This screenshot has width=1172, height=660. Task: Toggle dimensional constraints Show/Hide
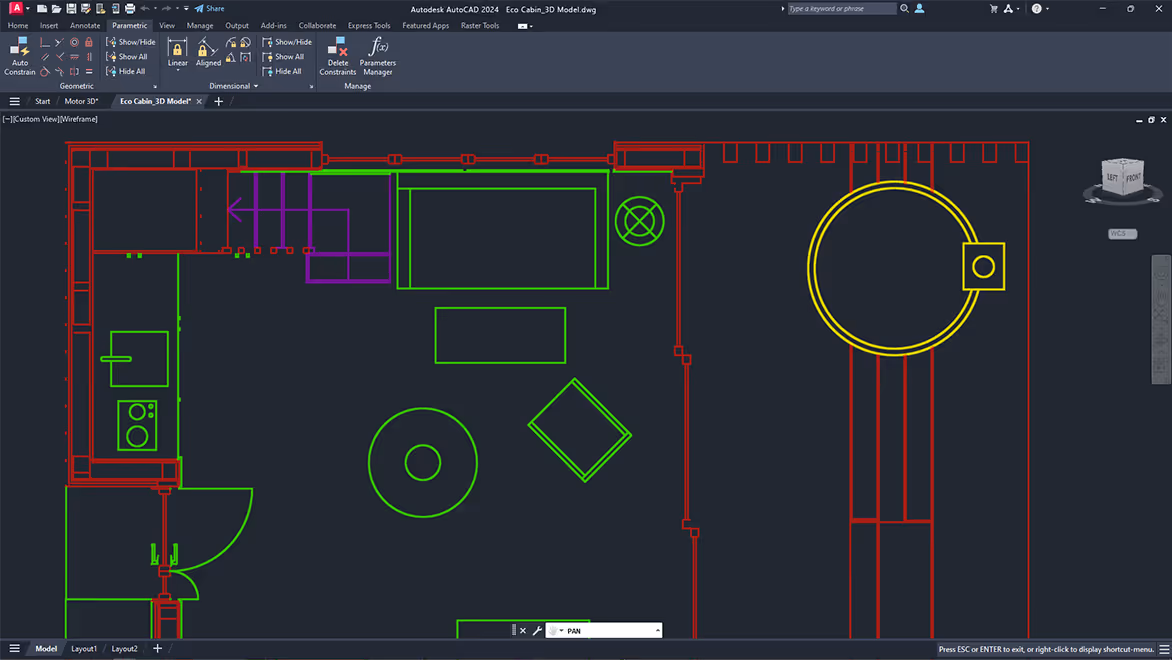[x=287, y=42]
